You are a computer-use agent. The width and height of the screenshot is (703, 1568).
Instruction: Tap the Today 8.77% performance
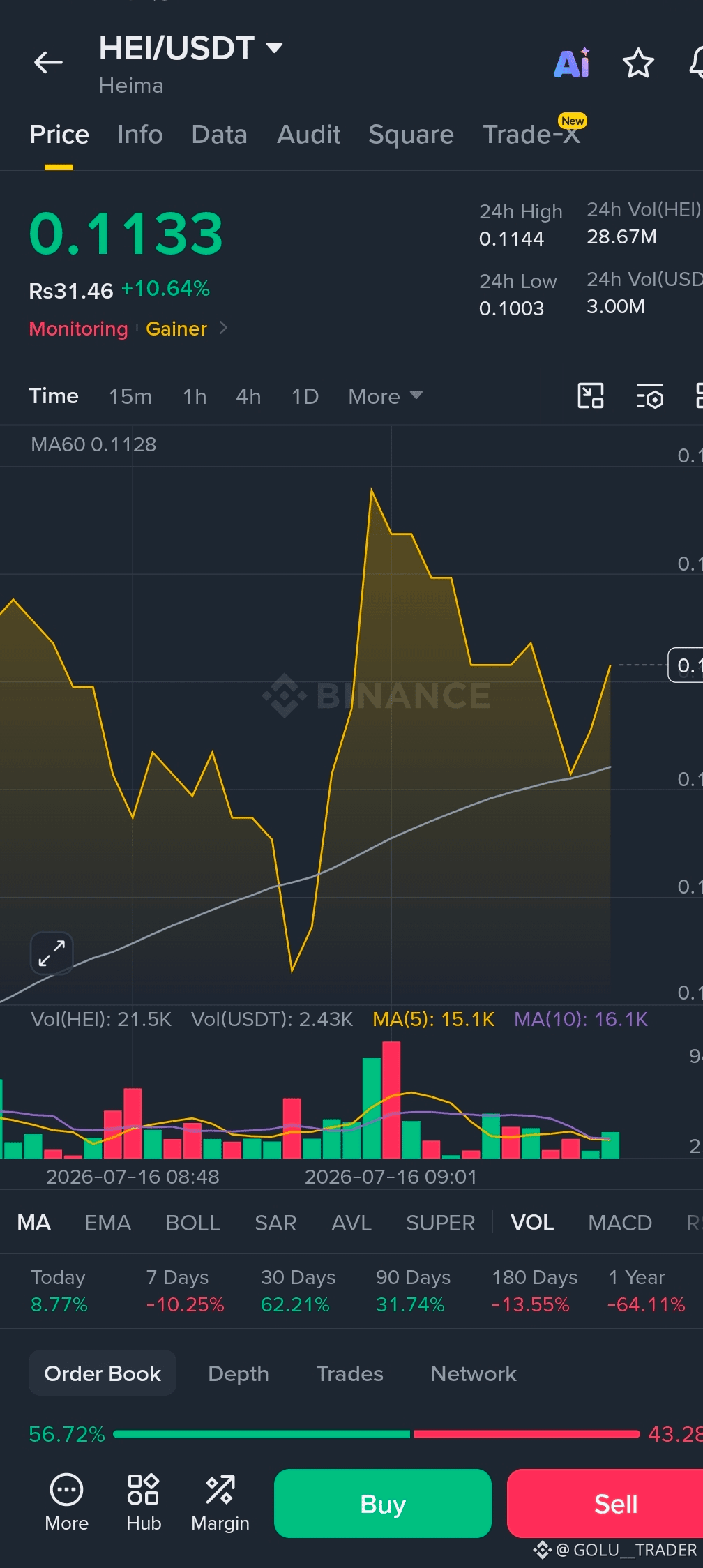[x=59, y=1291]
